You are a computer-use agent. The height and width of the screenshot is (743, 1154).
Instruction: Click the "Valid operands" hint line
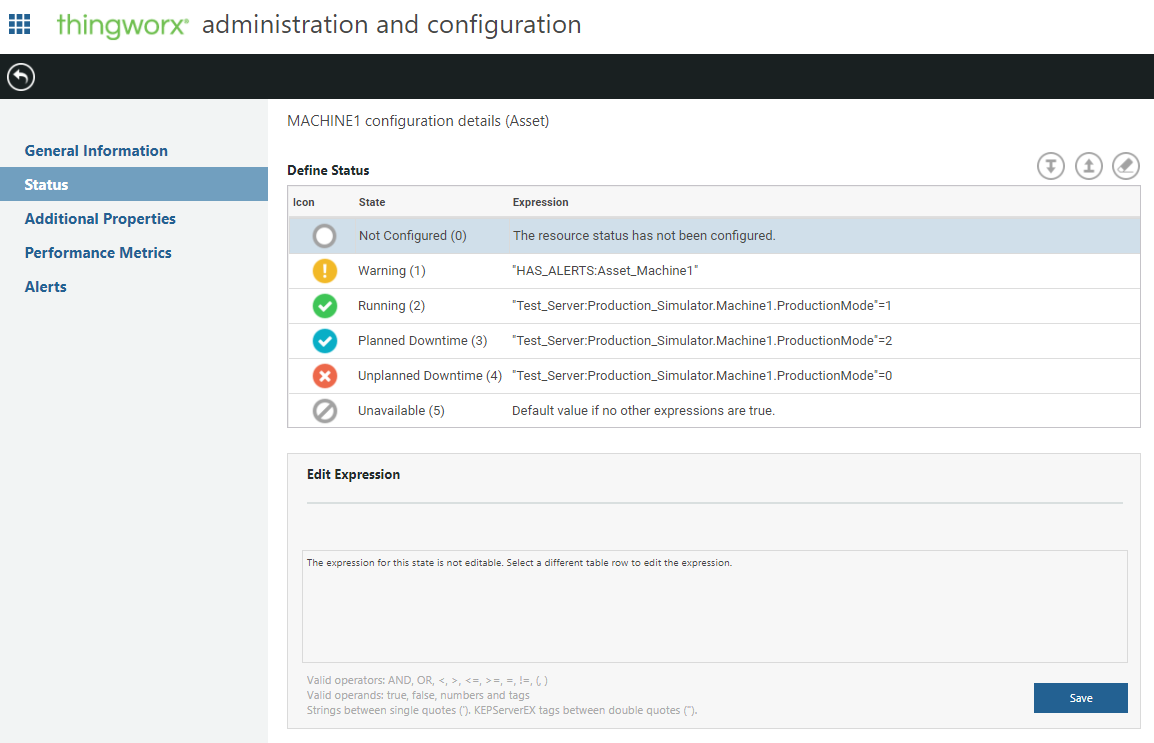418,695
